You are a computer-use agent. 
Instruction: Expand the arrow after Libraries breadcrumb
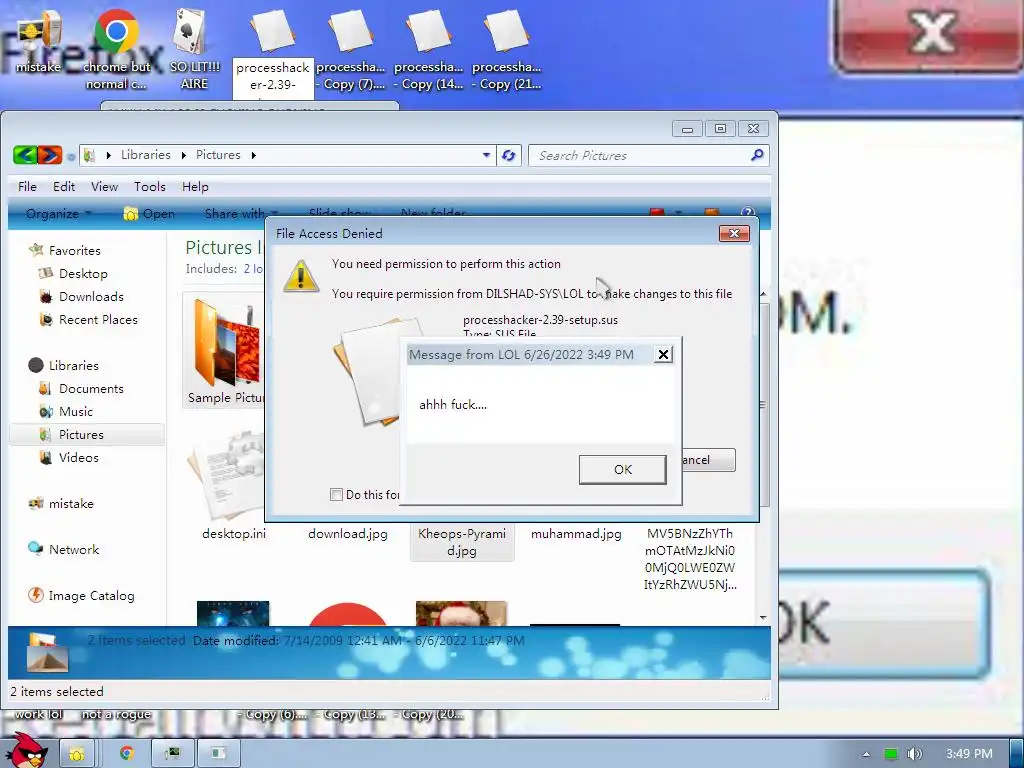[x=184, y=155]
